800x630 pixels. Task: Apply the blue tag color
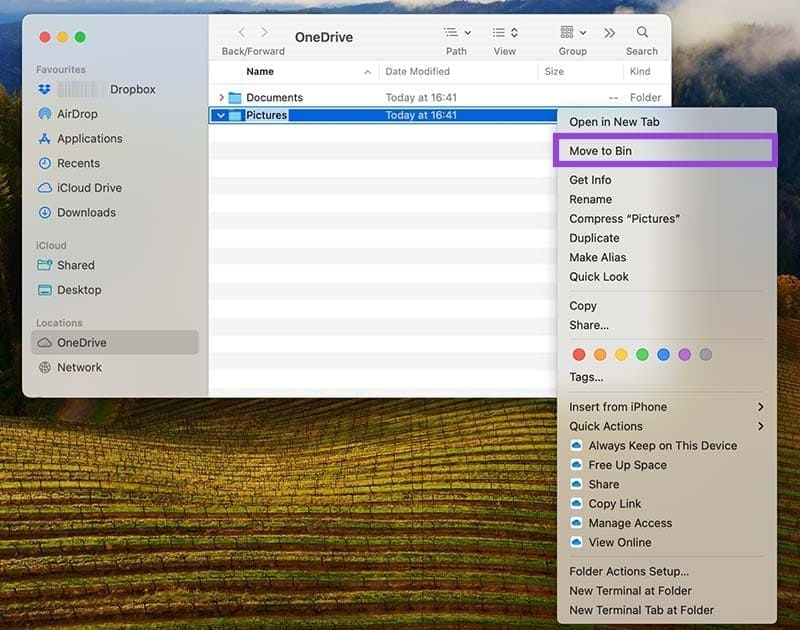663,355
